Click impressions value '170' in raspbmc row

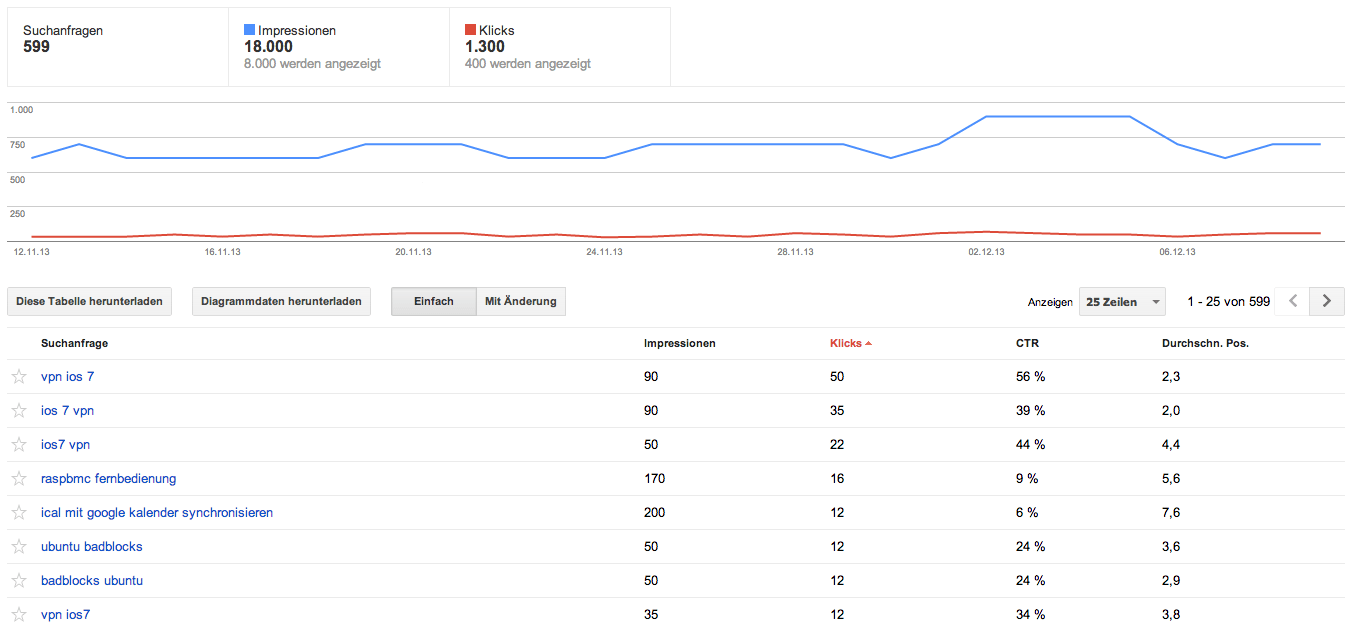(654, 479)
